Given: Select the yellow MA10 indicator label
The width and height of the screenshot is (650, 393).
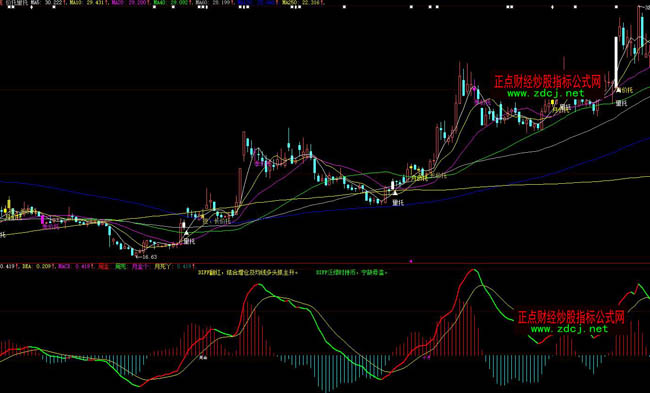Looking at the screenshot, I should 75,2.
